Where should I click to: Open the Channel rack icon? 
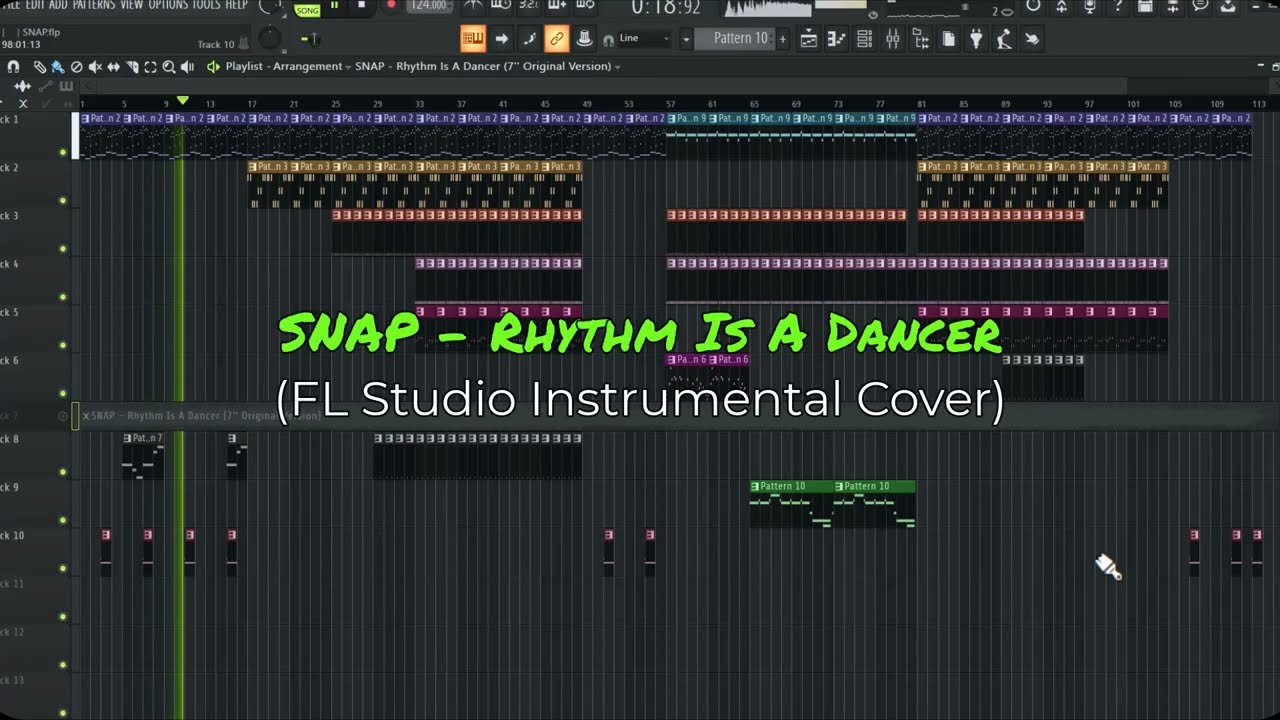coord(864,39)
